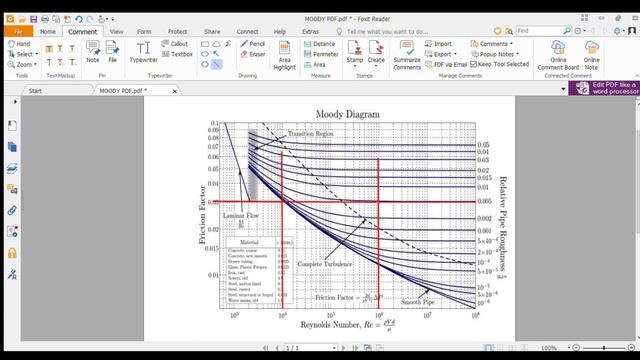
Task: Choose the Eraser tool
Action: [x=253, y=54]
